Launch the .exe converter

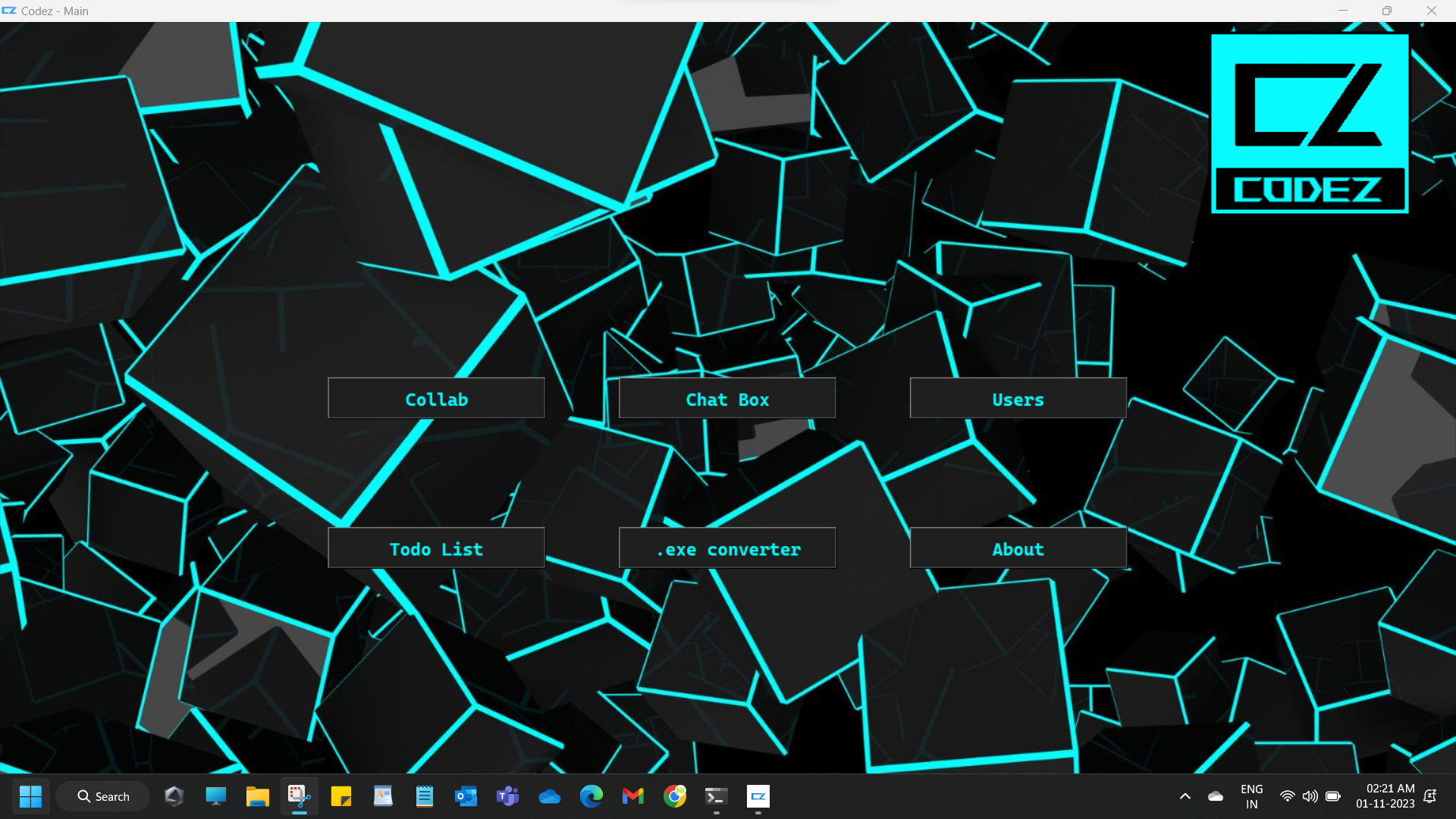[726, 548]
